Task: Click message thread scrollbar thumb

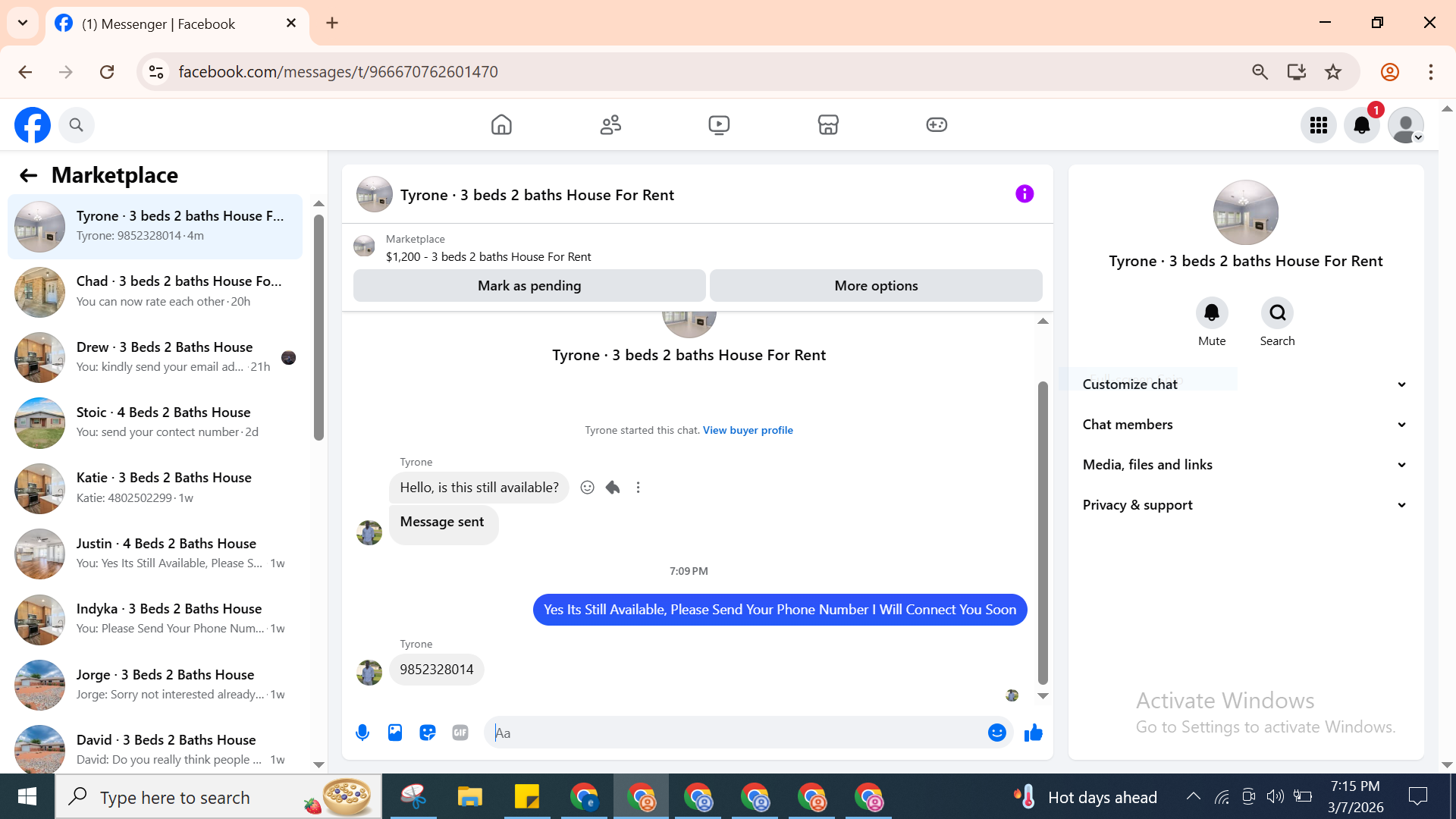Action: [1043, 532]
